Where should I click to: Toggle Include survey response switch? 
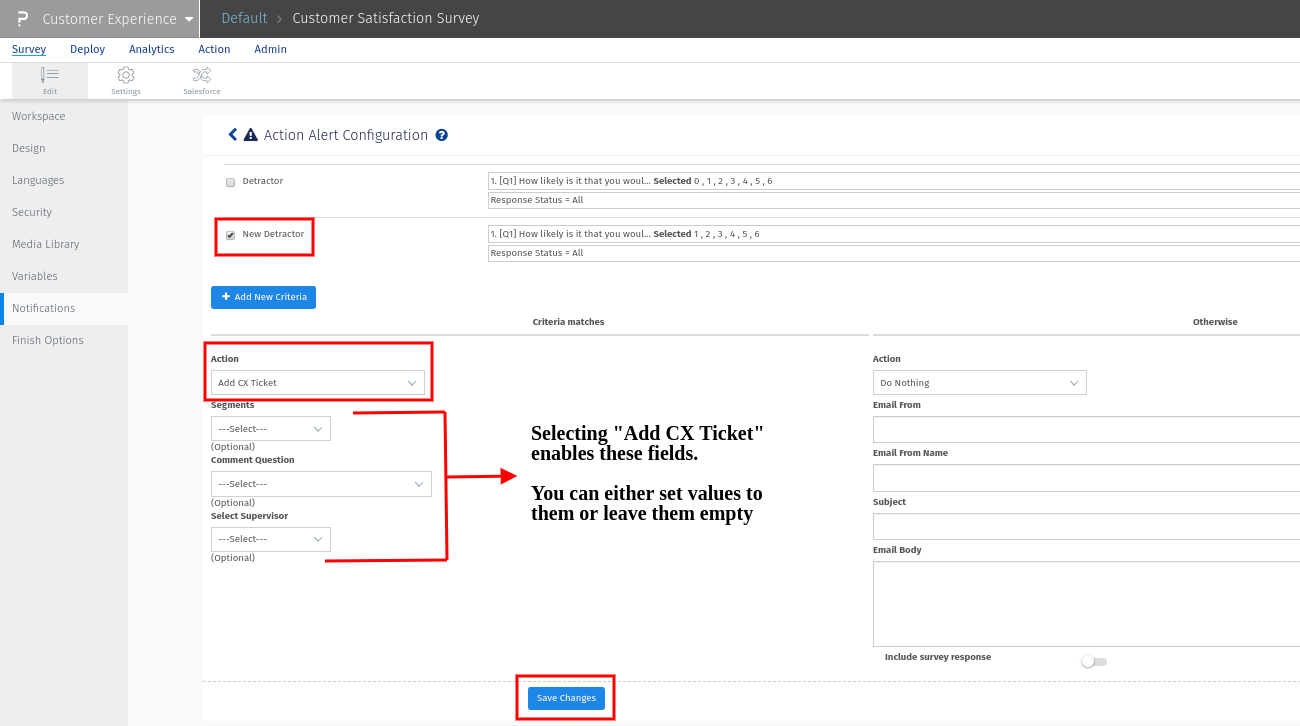1094,661
